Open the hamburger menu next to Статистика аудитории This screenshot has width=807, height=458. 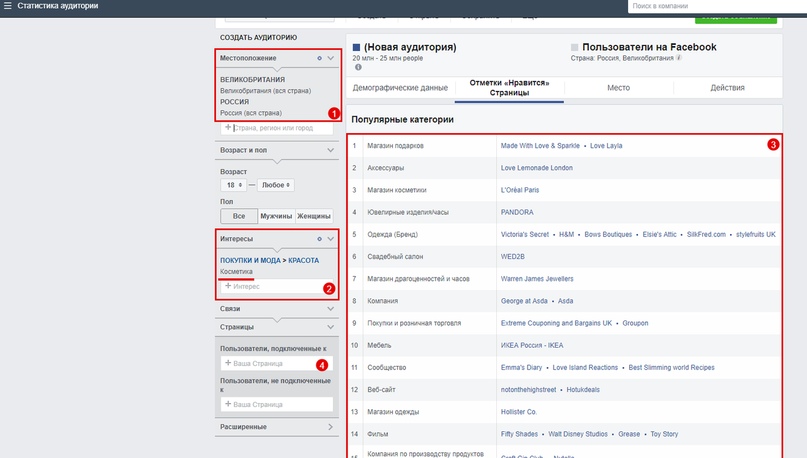8,6
